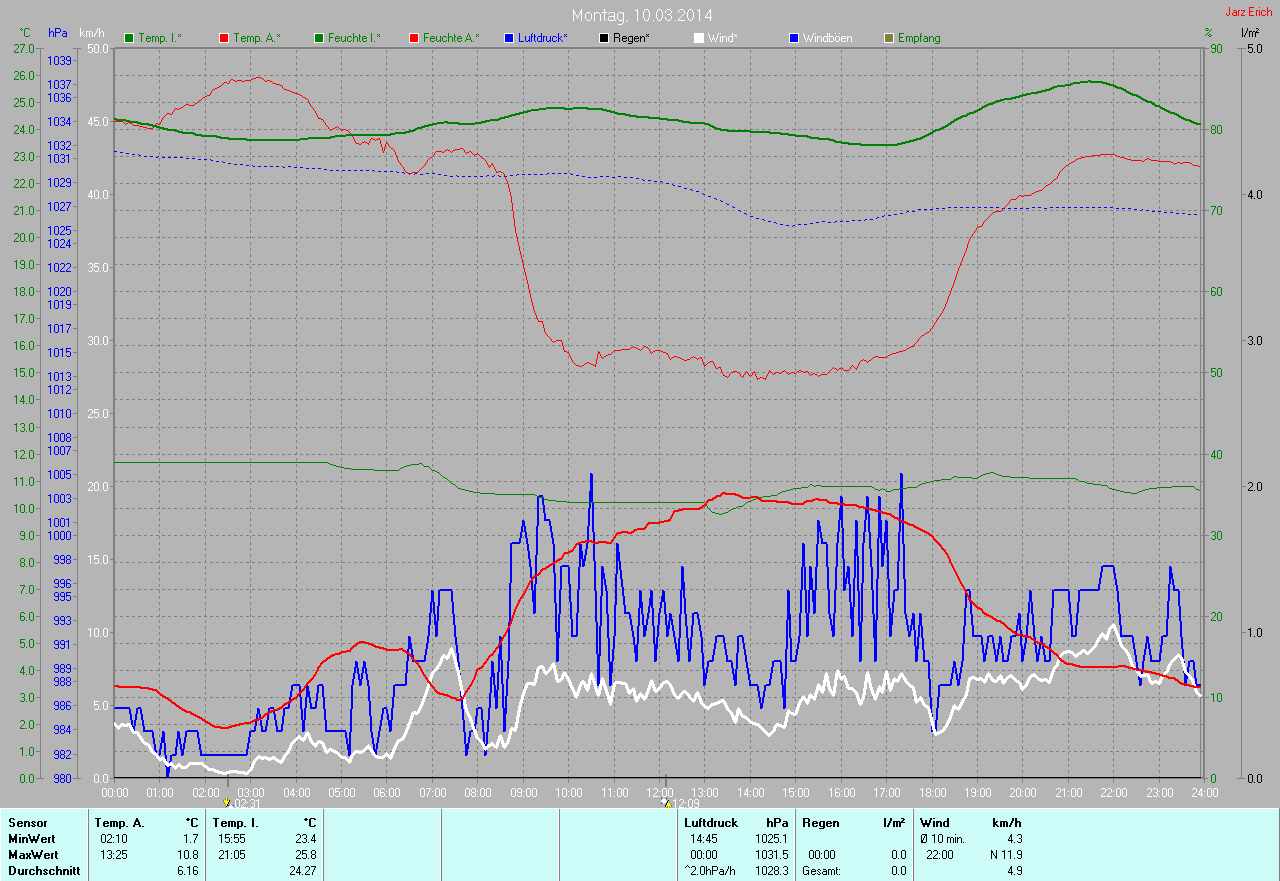Click the white Wind legend square
This screenshot has width=1280, height=881.
pyautogui.click(x=699, y=38)
